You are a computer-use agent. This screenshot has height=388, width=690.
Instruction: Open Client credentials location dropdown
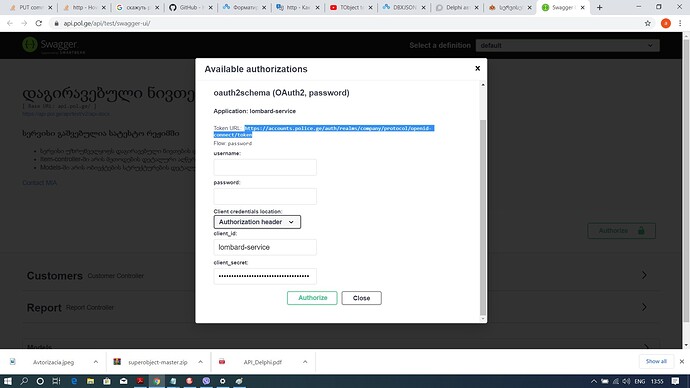click(x=257, y=222)
